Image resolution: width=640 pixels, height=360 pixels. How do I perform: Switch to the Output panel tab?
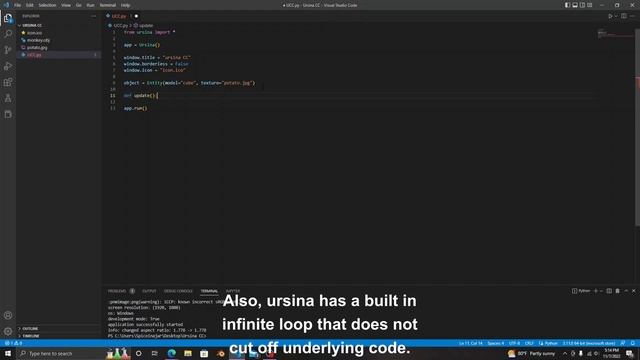coord(149,291)
